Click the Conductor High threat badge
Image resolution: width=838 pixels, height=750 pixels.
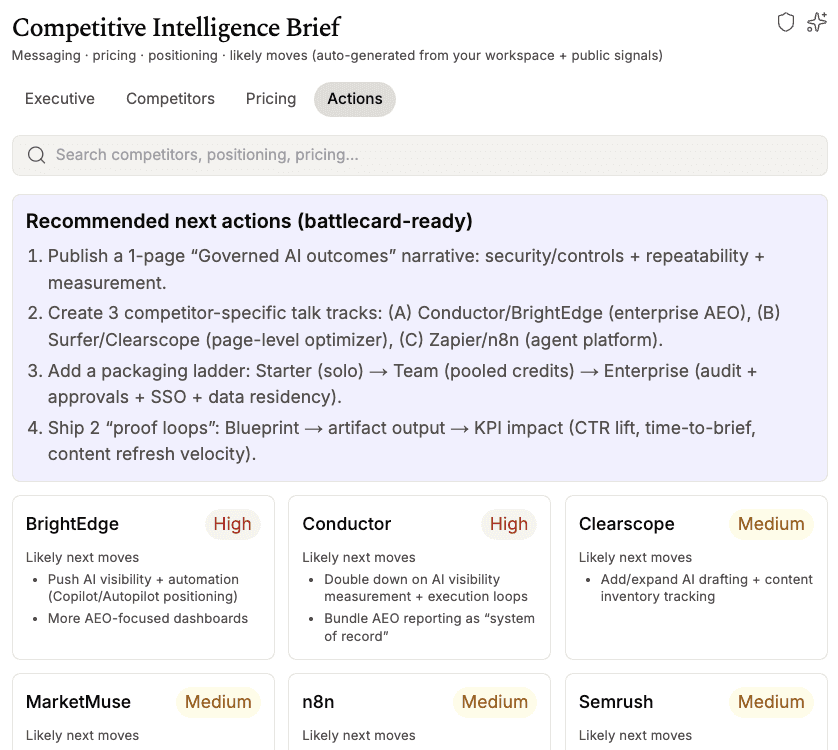(509, 524)
